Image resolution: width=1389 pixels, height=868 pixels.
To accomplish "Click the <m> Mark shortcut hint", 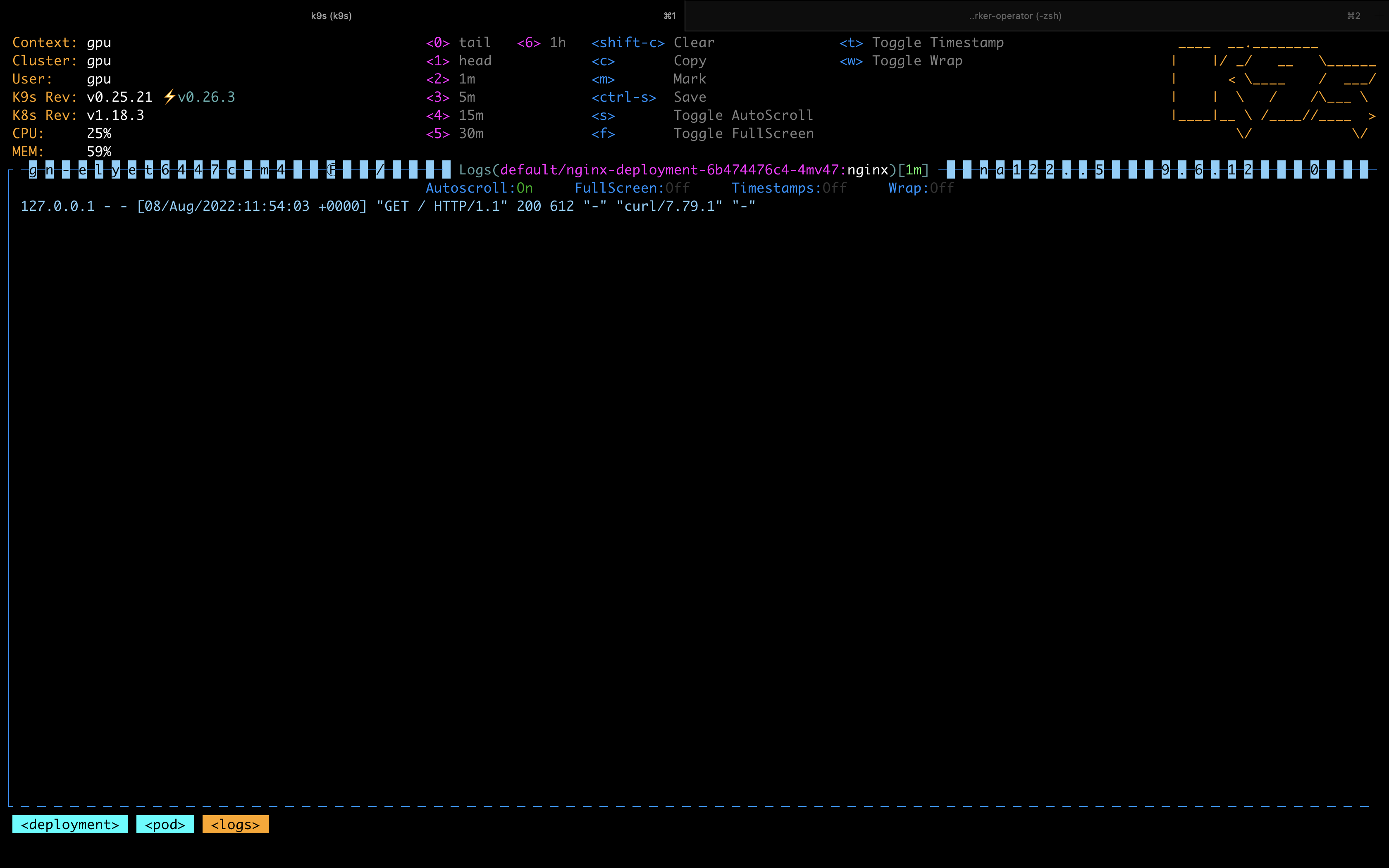I will tap(649, 79).
